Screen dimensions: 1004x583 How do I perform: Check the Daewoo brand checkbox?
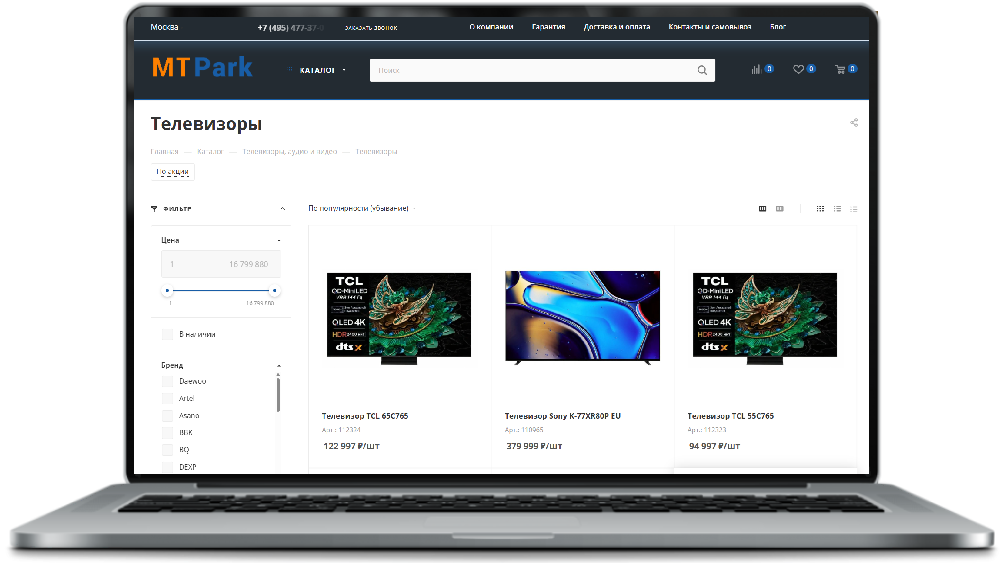pos(168,381)
